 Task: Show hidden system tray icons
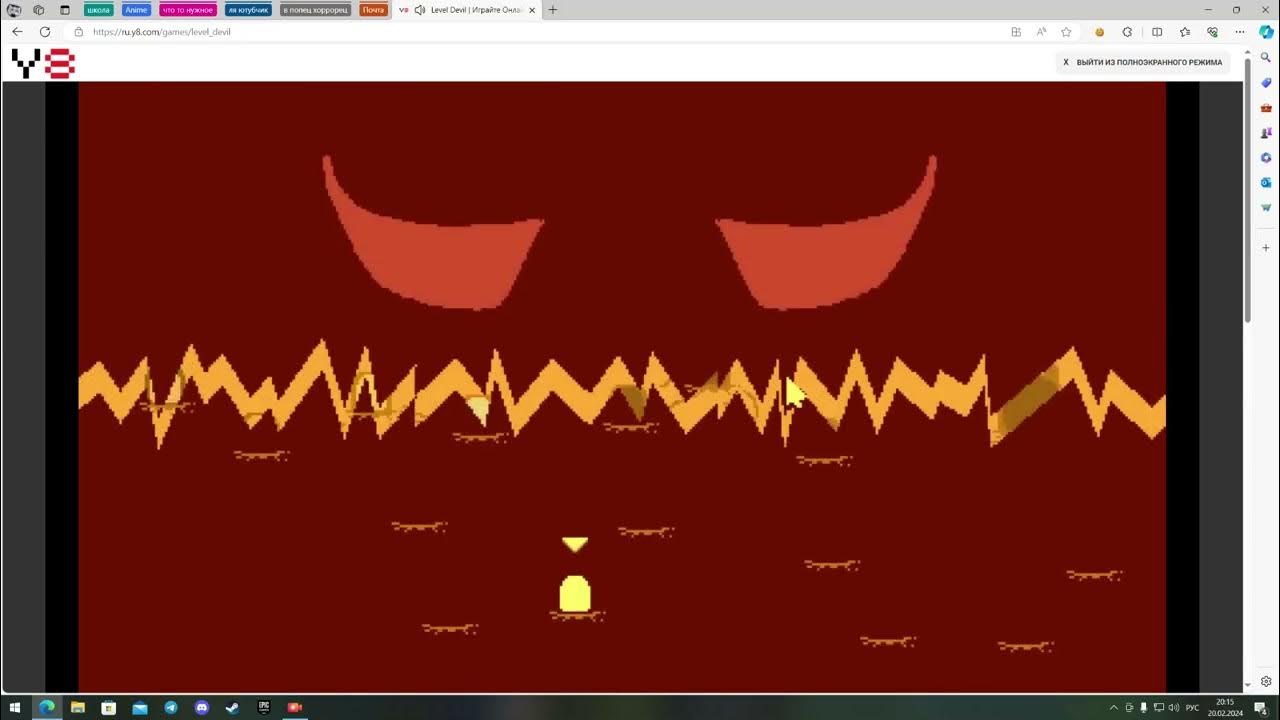(1114, 708)
